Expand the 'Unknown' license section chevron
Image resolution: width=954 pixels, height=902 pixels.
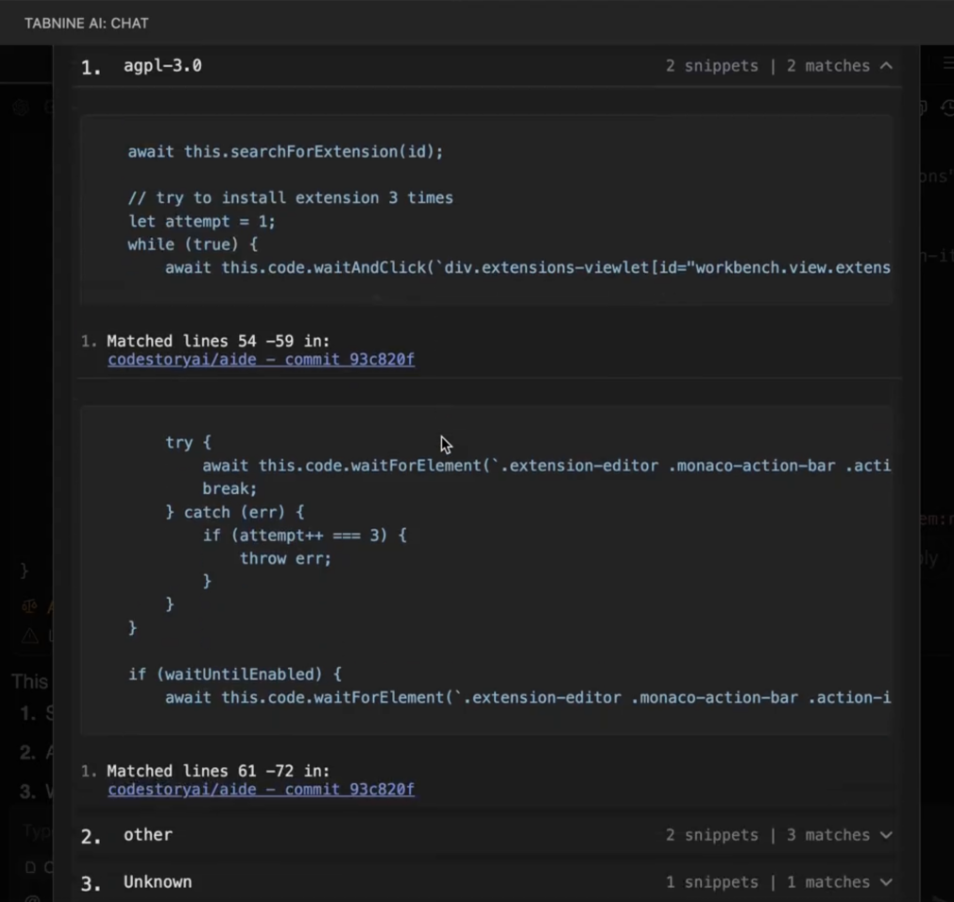886,882
